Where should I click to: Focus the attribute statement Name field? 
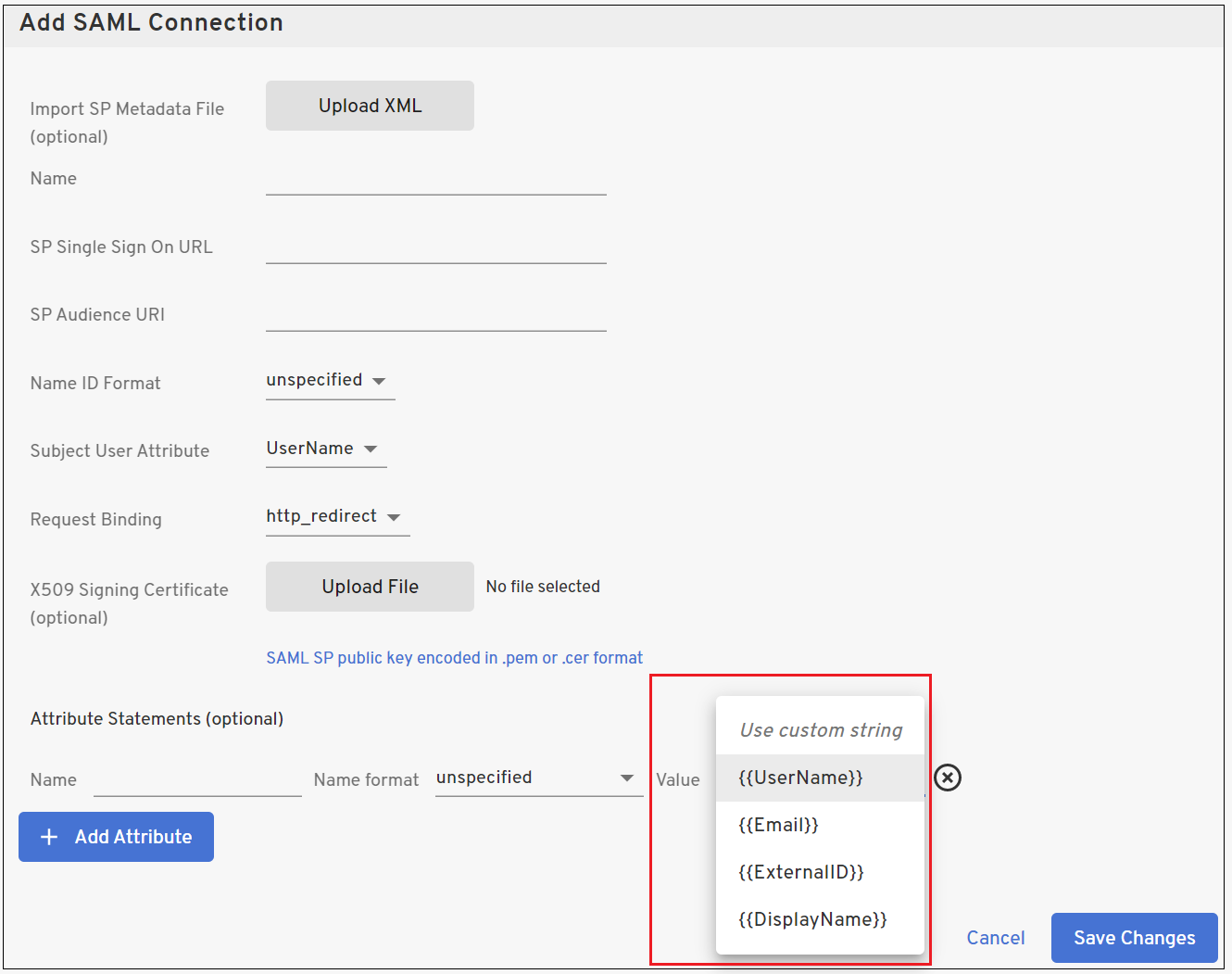197,780
